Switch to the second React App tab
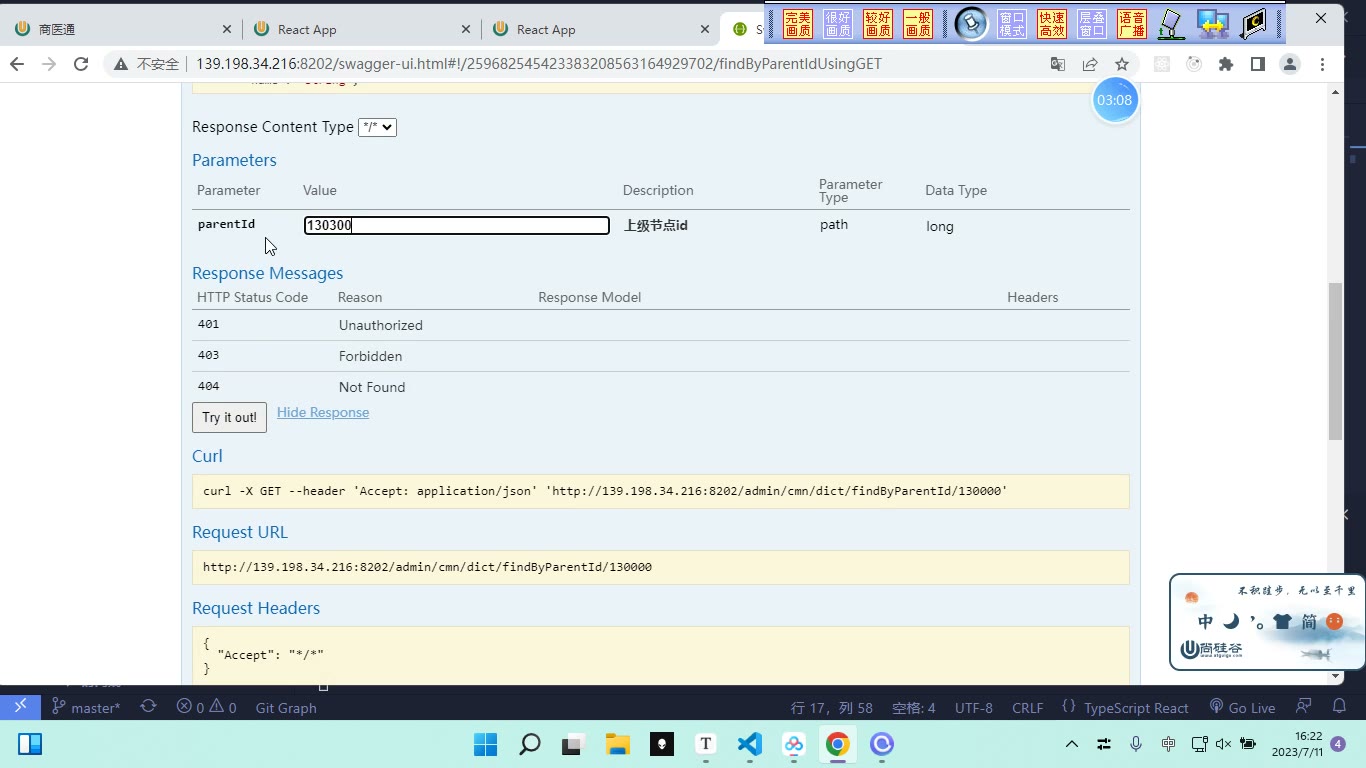The image size is (1366, 768). tap(600, 29)
